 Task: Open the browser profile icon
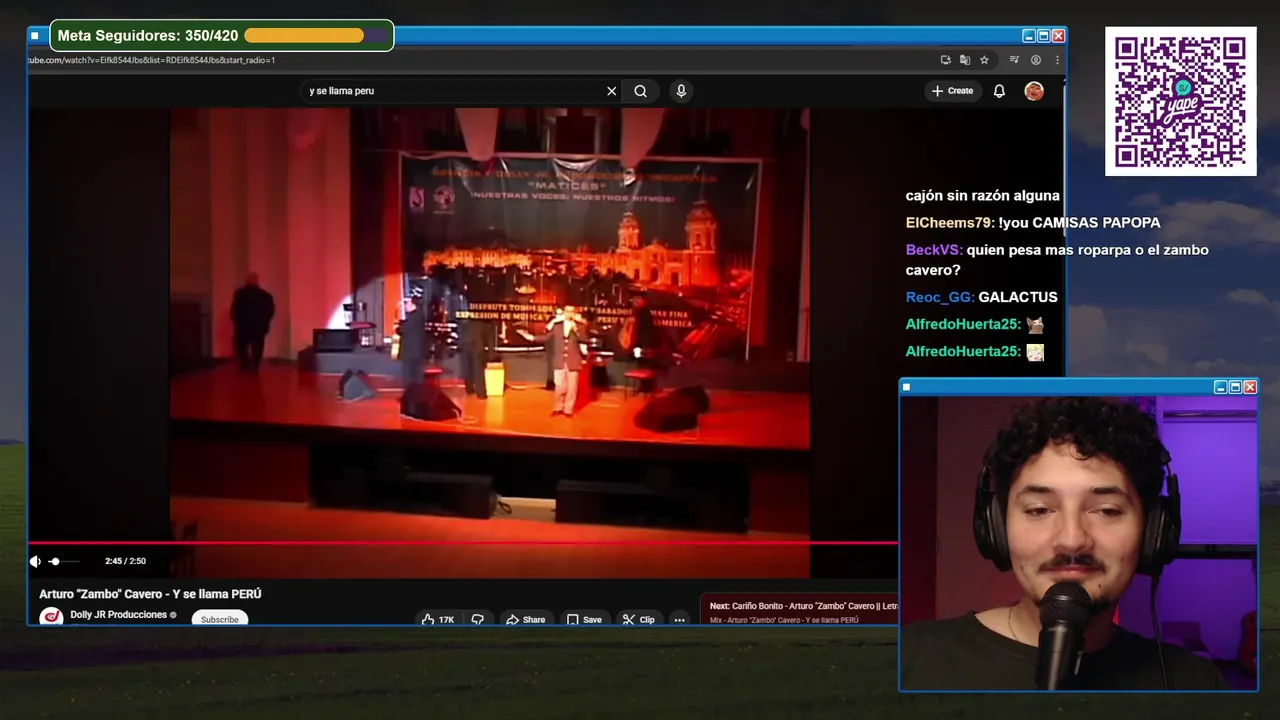1036,60
